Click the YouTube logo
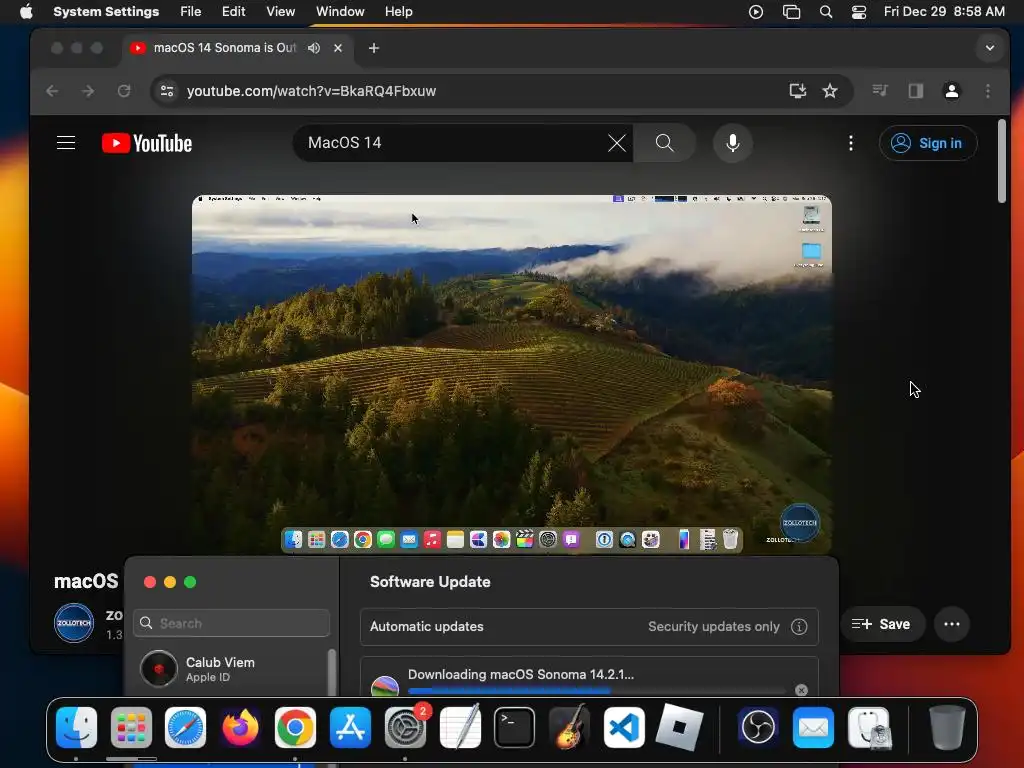Viewport: 1024px width, 768px height. pyautogui.click(x=147, y=143)
